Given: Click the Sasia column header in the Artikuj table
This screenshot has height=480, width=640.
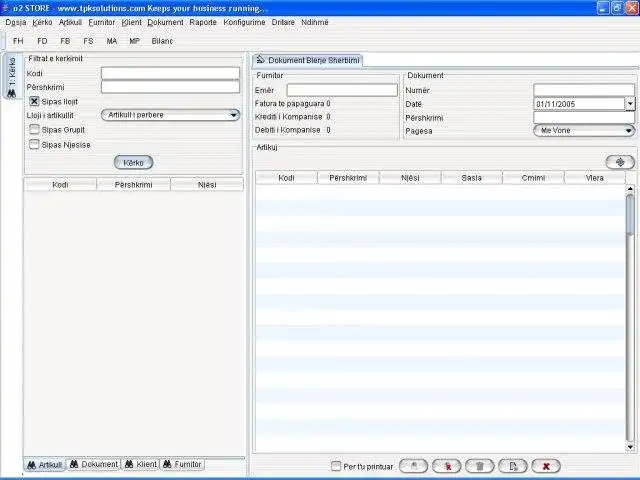Looking at the screenshot, I should point(471,178).
